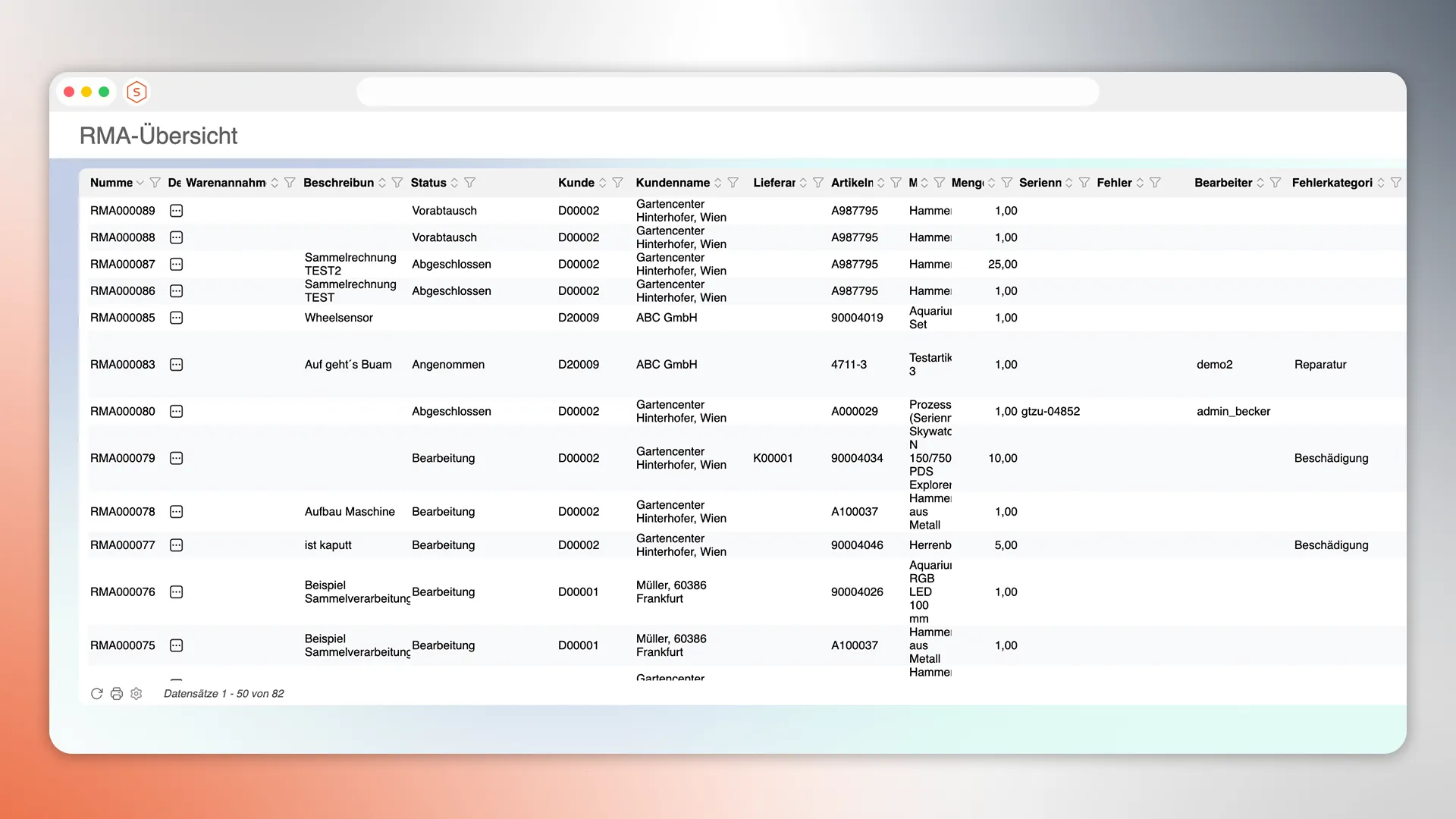Filter the Beschreibung column

(x=397, y=183)
